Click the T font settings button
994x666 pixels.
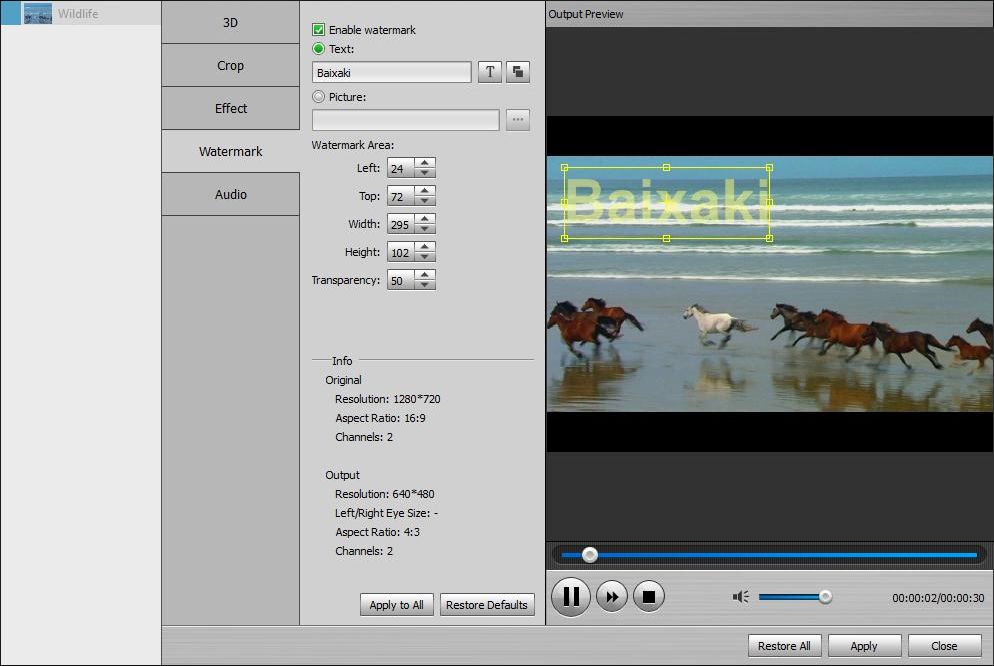coord(489,71)
